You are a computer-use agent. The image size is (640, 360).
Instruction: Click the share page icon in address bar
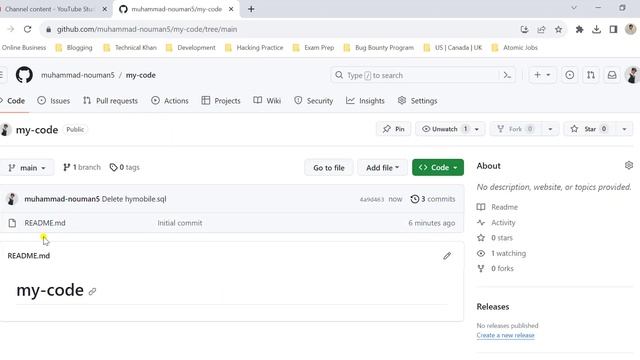[541, 29]
